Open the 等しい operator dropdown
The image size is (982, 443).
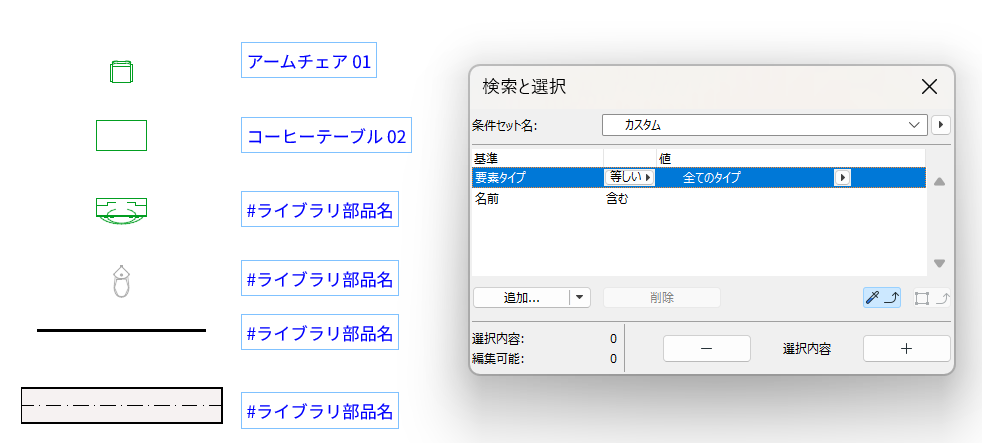629,177
